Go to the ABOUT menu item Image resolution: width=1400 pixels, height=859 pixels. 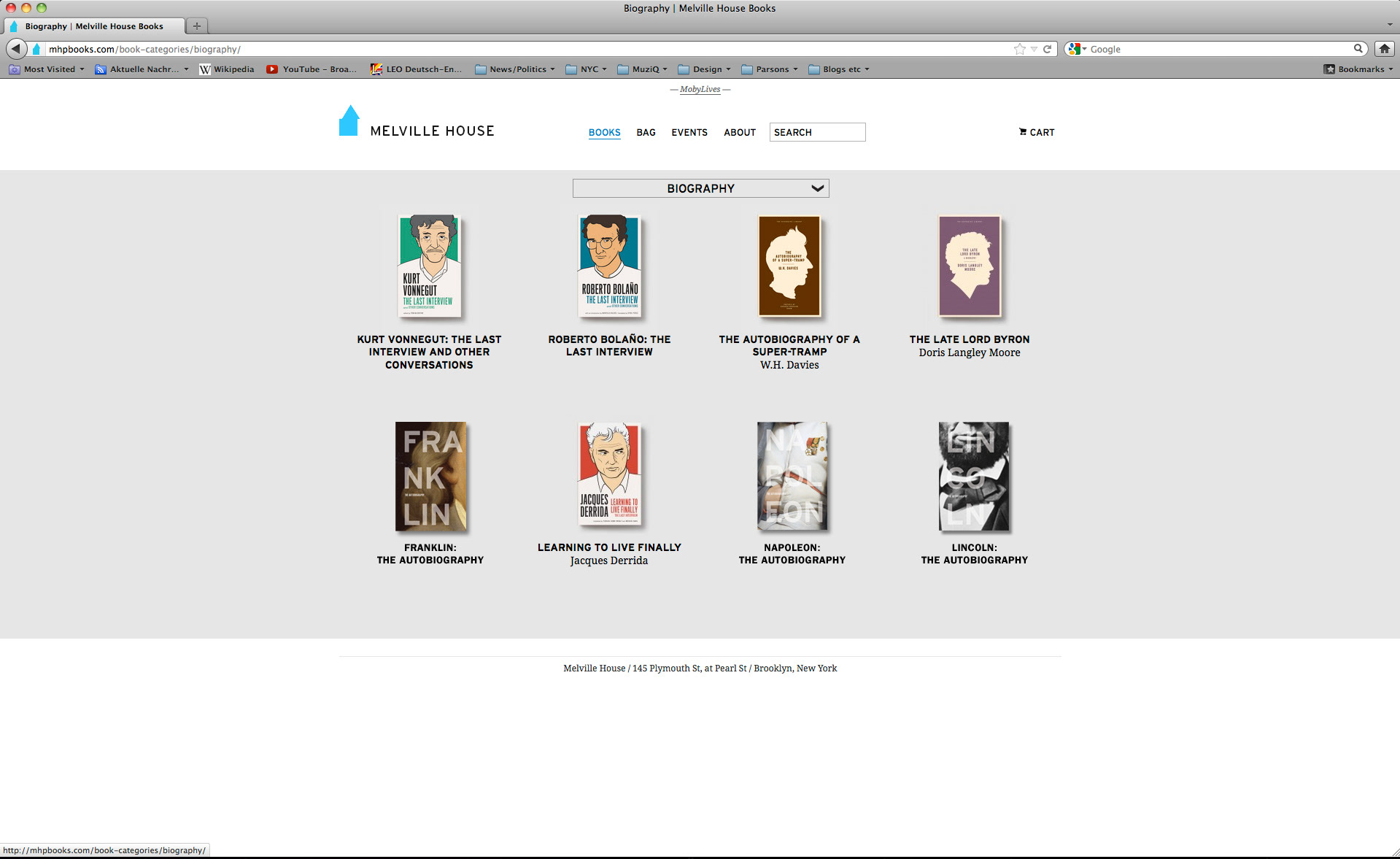[x=740, y=132]
